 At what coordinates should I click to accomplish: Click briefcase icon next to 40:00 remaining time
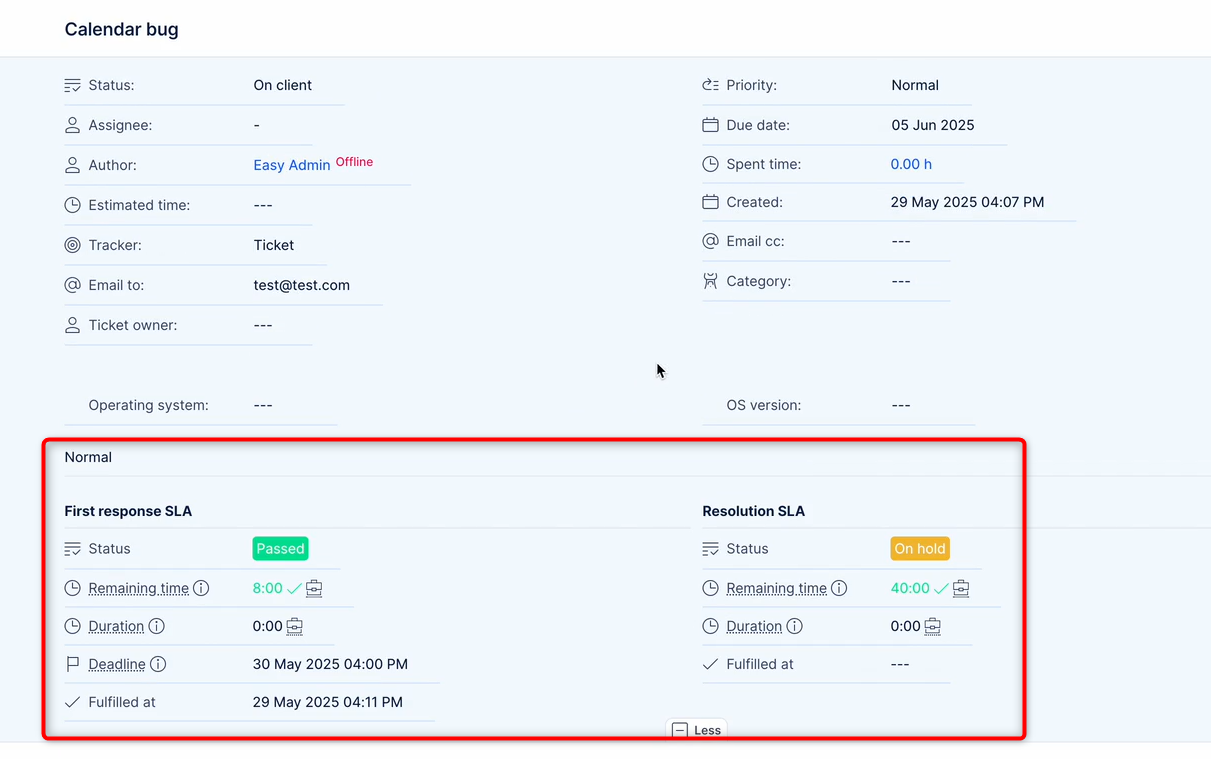(x=961, y=588)
